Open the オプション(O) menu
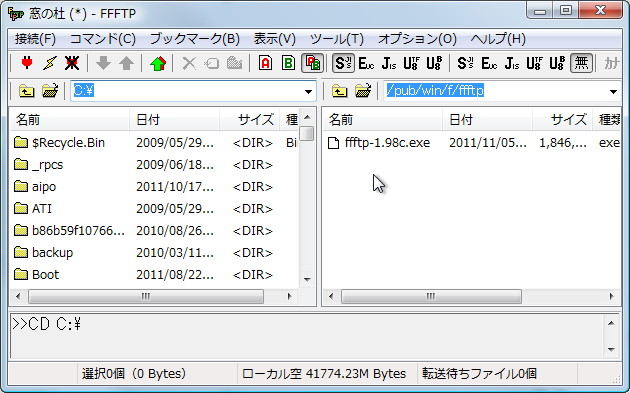 click(x=417, y=39)
